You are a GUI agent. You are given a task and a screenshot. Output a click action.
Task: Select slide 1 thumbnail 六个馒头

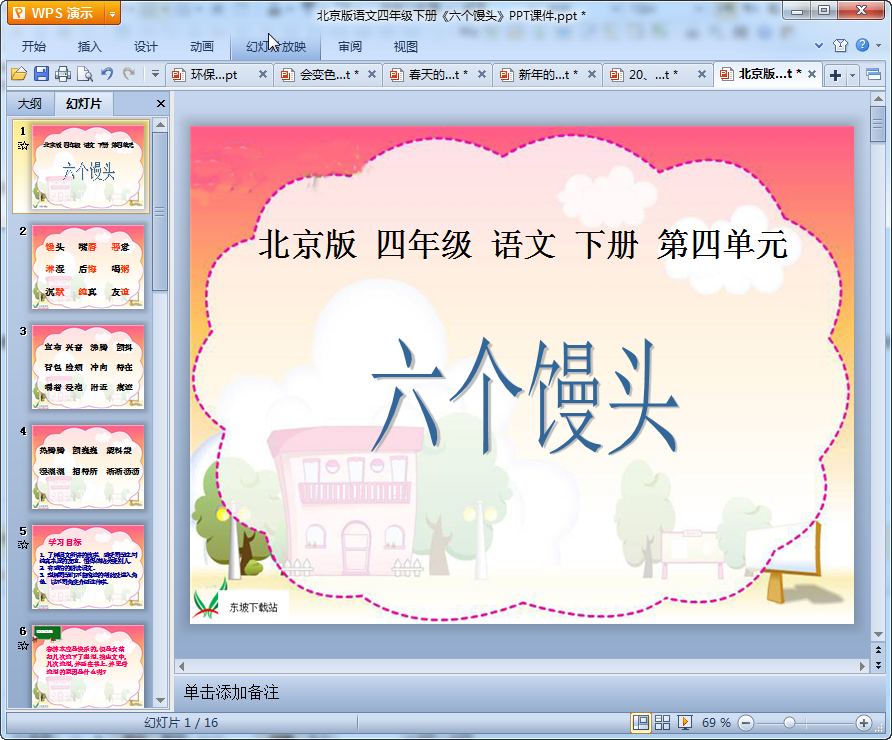tap(88, 167)
